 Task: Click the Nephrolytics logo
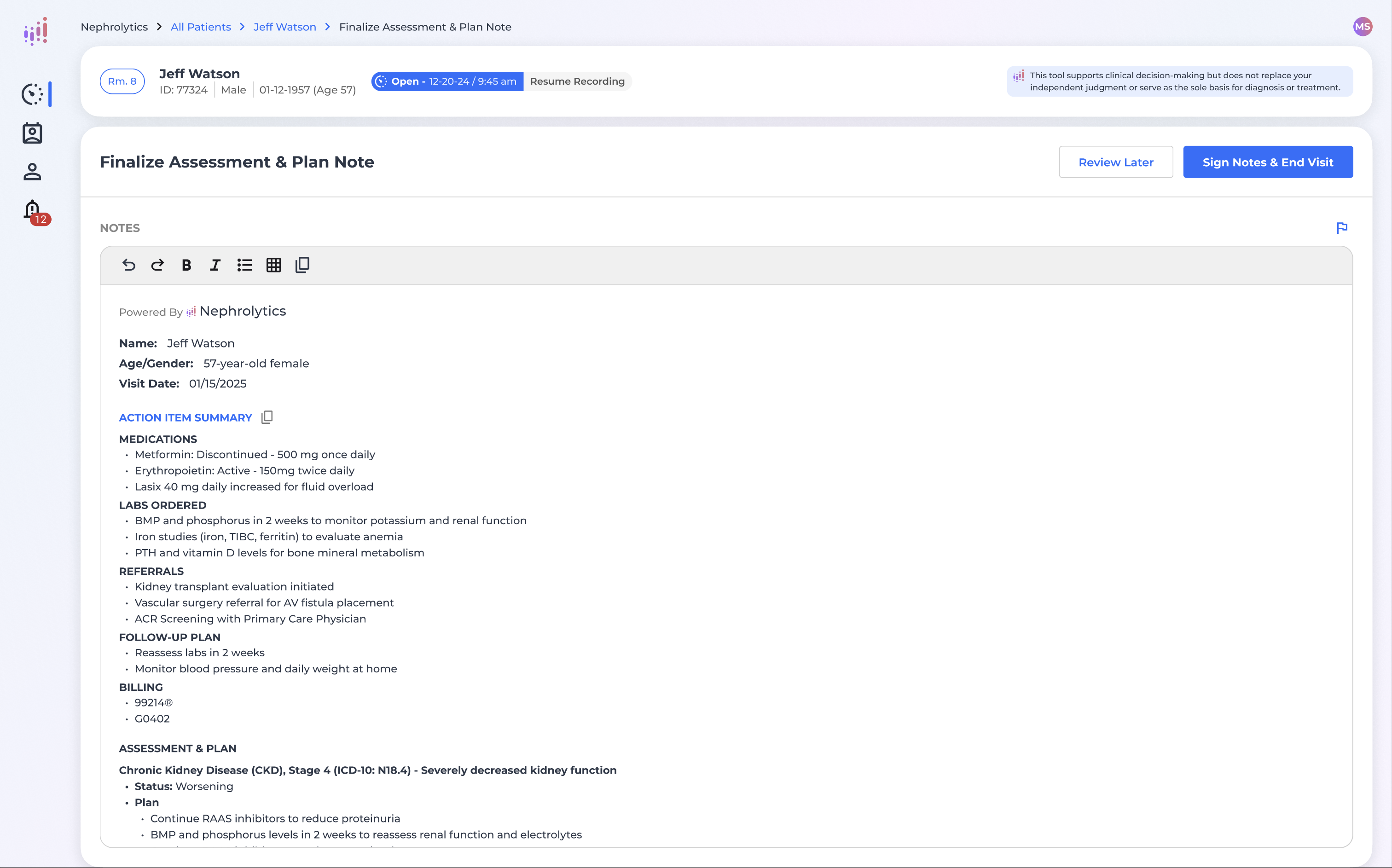[35, 30]
